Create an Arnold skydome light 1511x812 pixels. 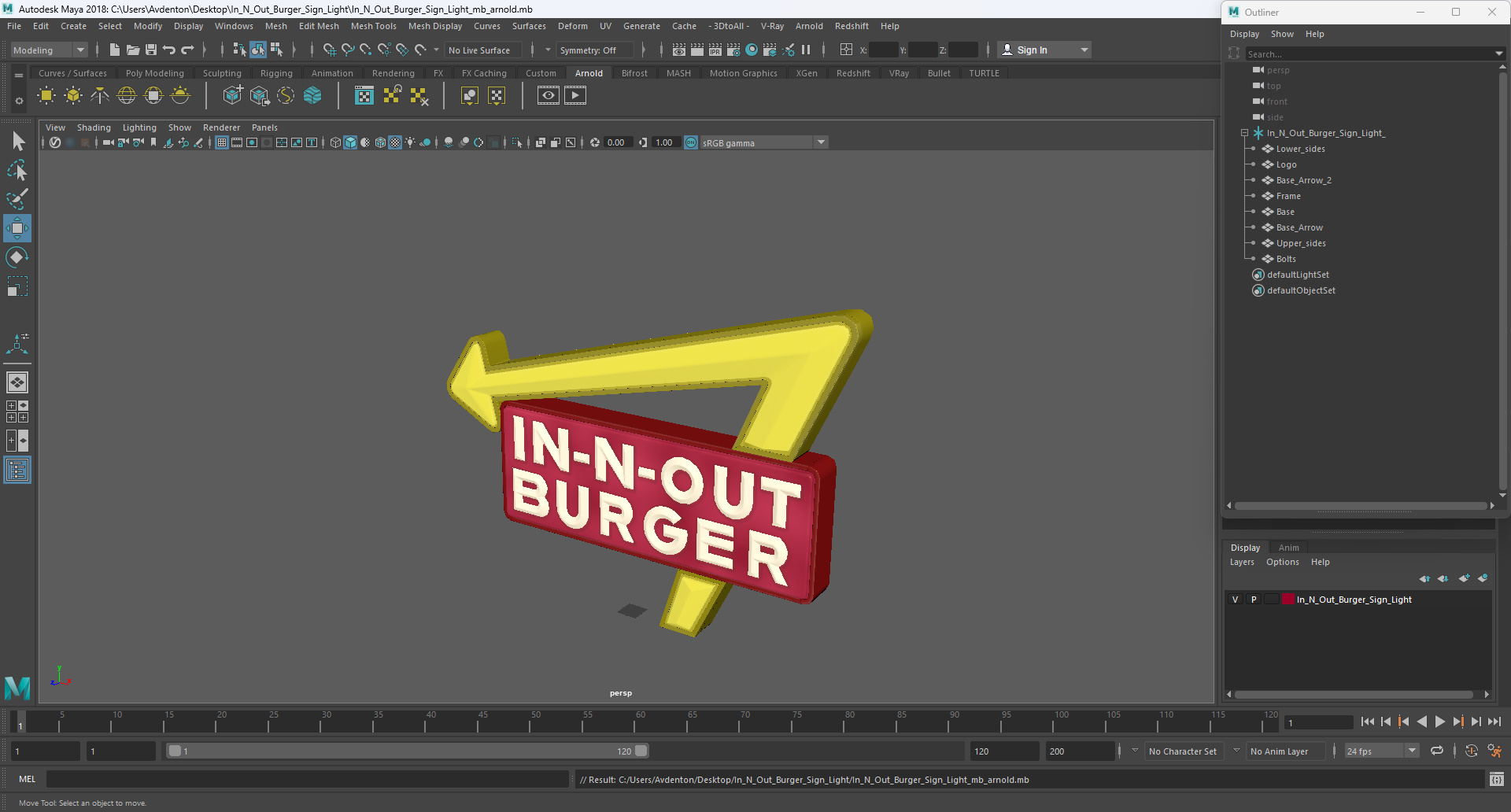click(127, 96)
